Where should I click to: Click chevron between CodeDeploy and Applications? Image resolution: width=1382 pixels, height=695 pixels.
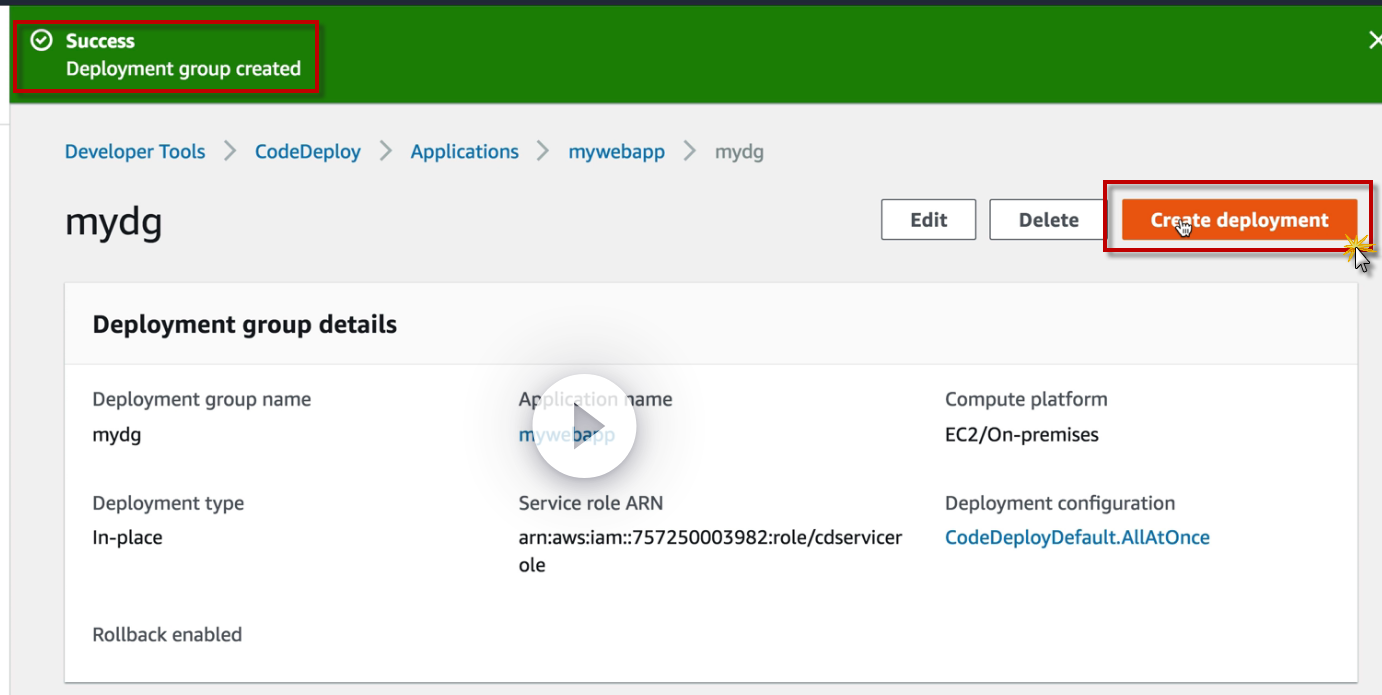pyautogui.click(x=385, y=152)
